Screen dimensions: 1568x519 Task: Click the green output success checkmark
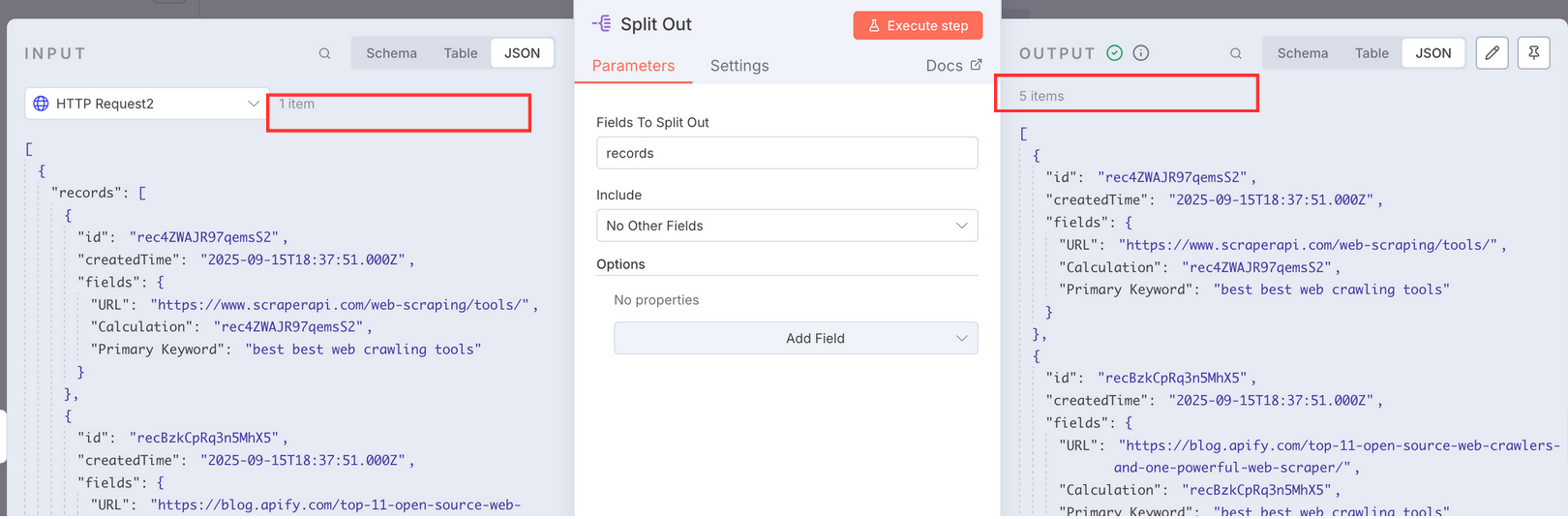pos(1115,53)
